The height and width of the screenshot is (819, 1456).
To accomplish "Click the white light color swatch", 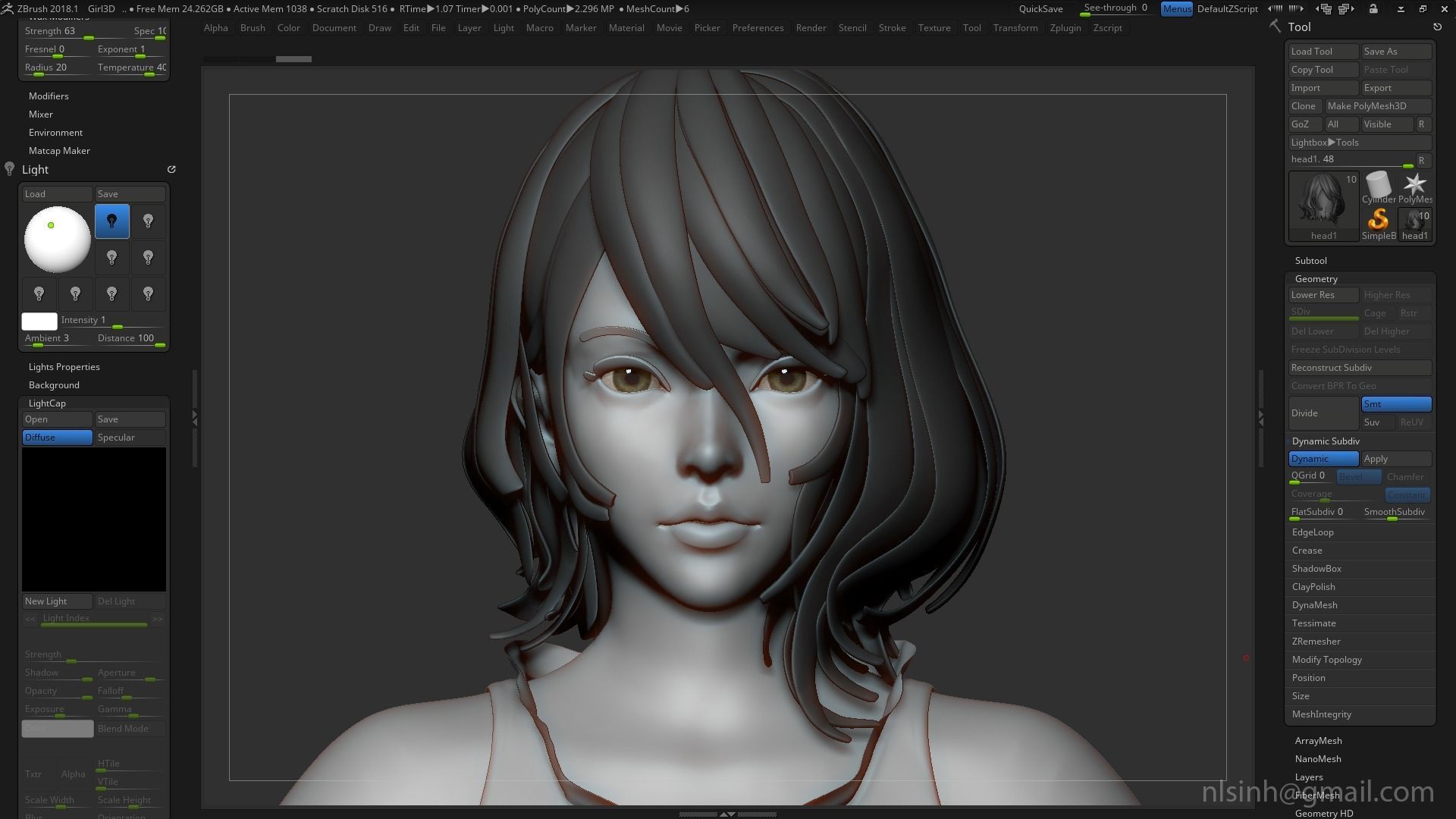I will tap(39, 322).
